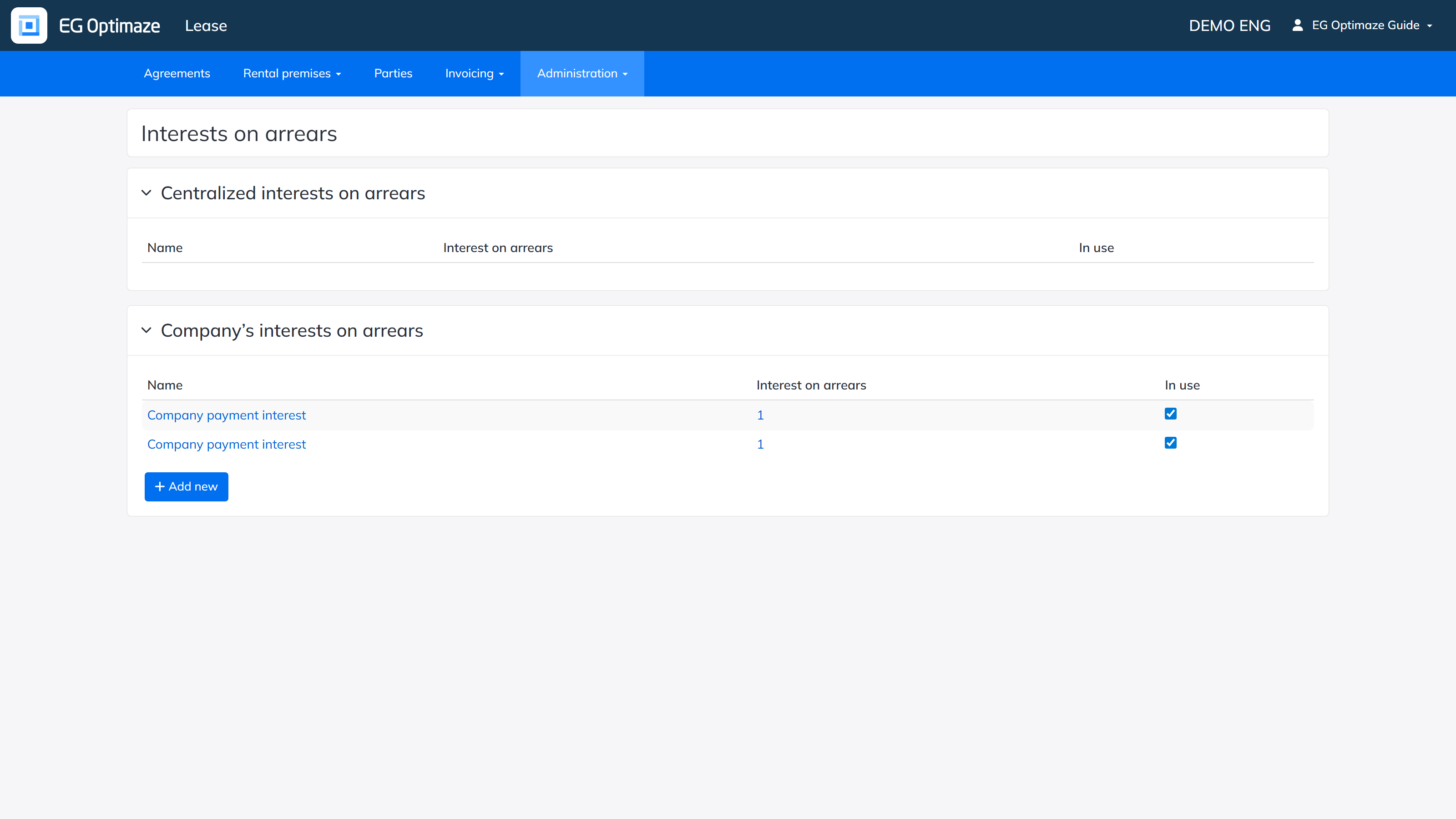
Task: Click the Name column header in Centralized table
Action: click(x=165, y=248)
